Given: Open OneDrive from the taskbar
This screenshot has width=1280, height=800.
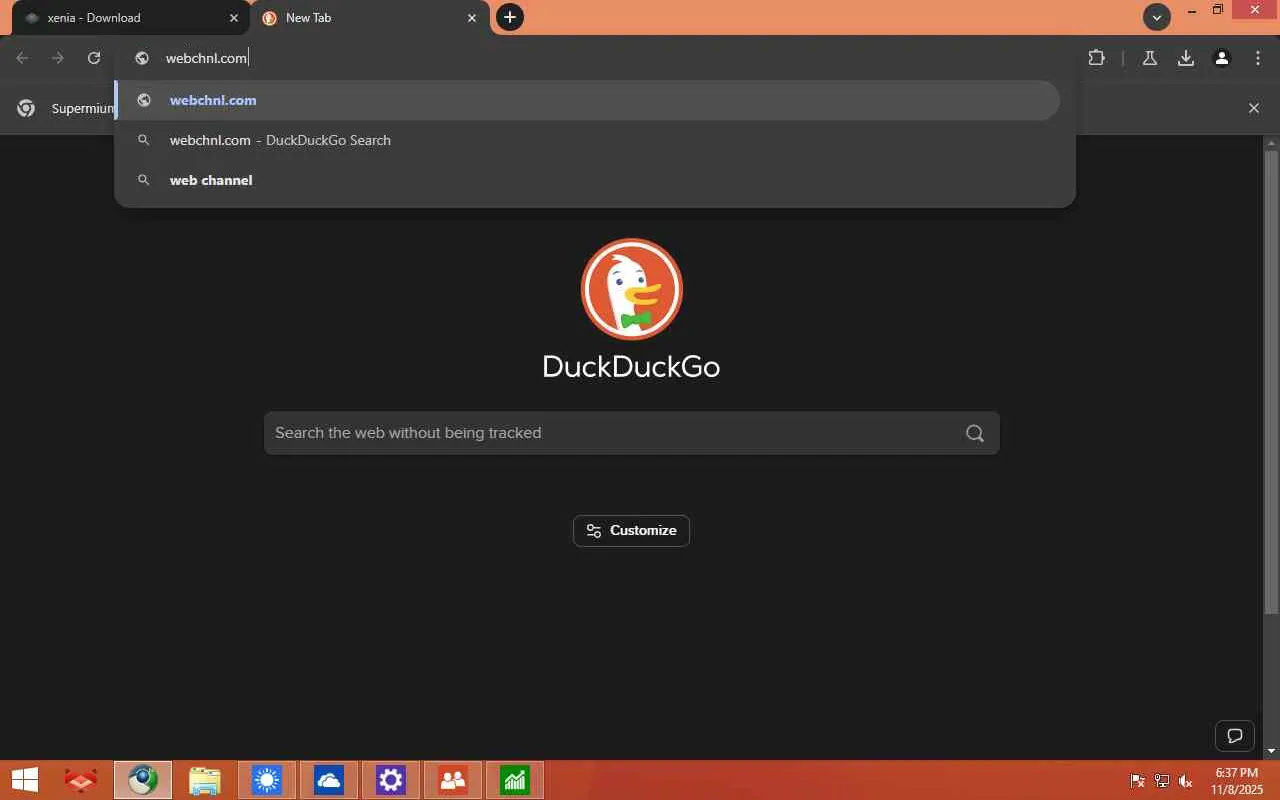Looking at the screenshot, I should (x=329, y=780).
